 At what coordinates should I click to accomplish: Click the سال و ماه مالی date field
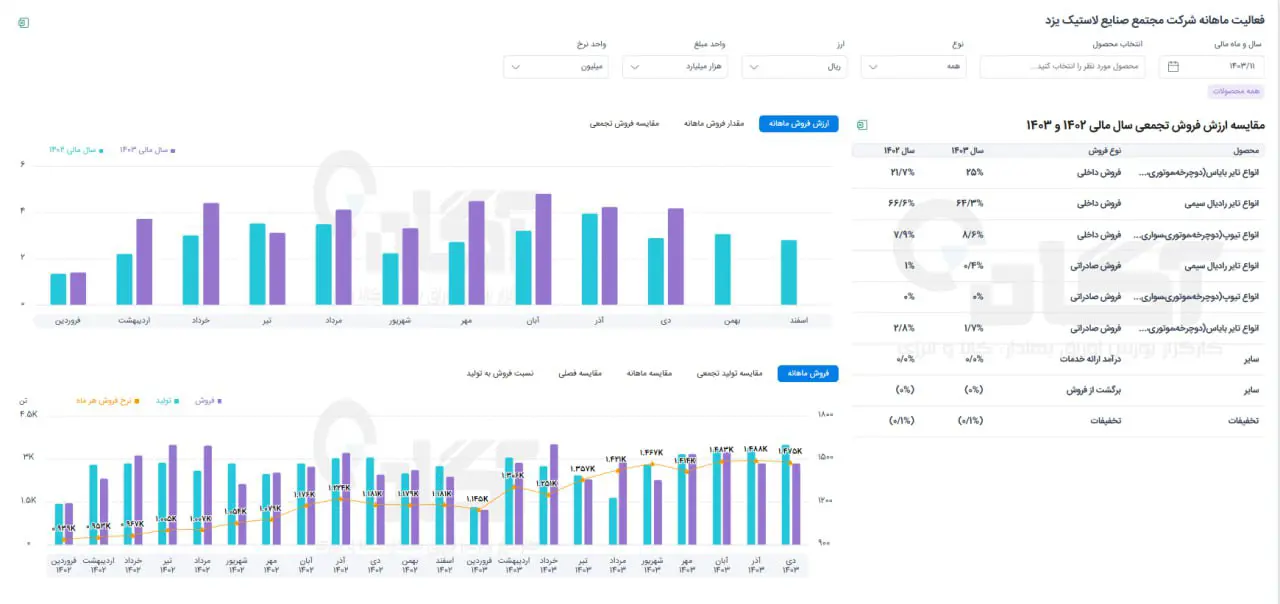coord(1211,67)
